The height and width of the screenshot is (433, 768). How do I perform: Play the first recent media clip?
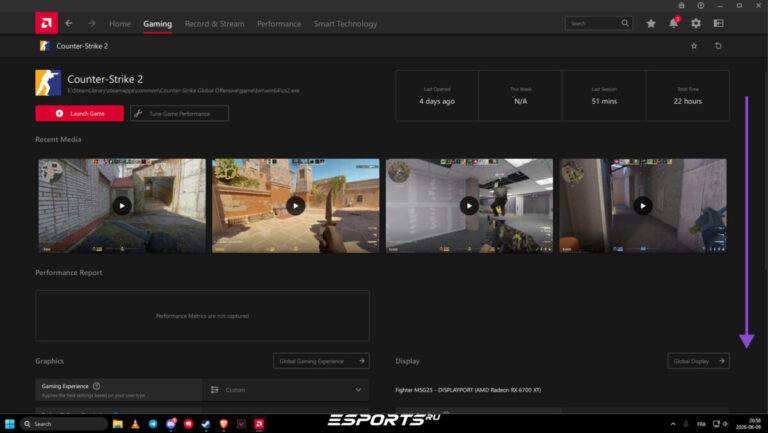pyautogui.click(x=122, y=206)
